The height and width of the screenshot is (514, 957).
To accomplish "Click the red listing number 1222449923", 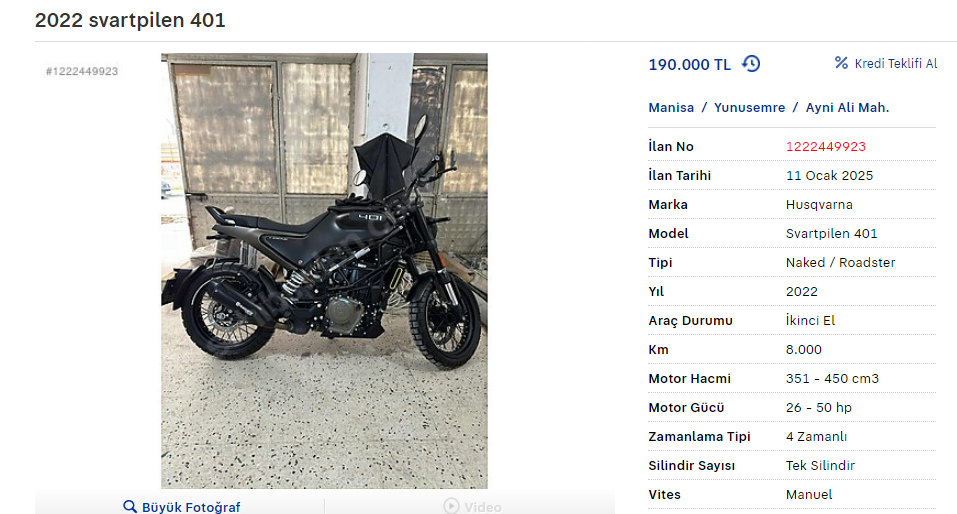I will point(826,147).
